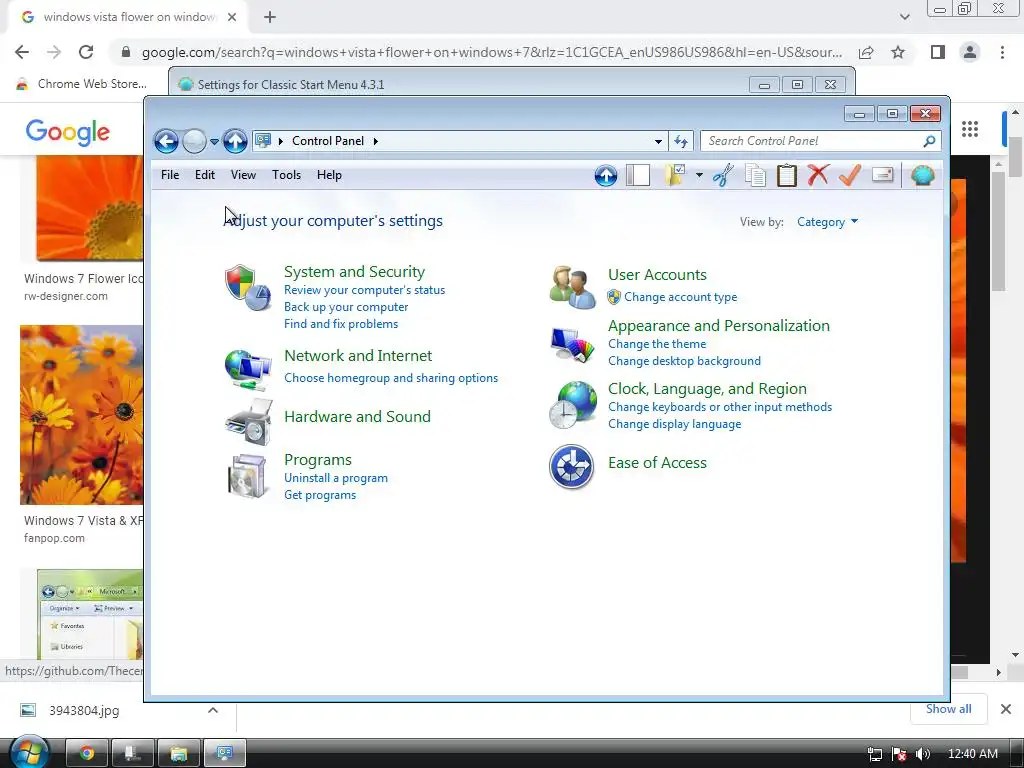Open the File menu

pyautogui.click(x=170, y=175)
